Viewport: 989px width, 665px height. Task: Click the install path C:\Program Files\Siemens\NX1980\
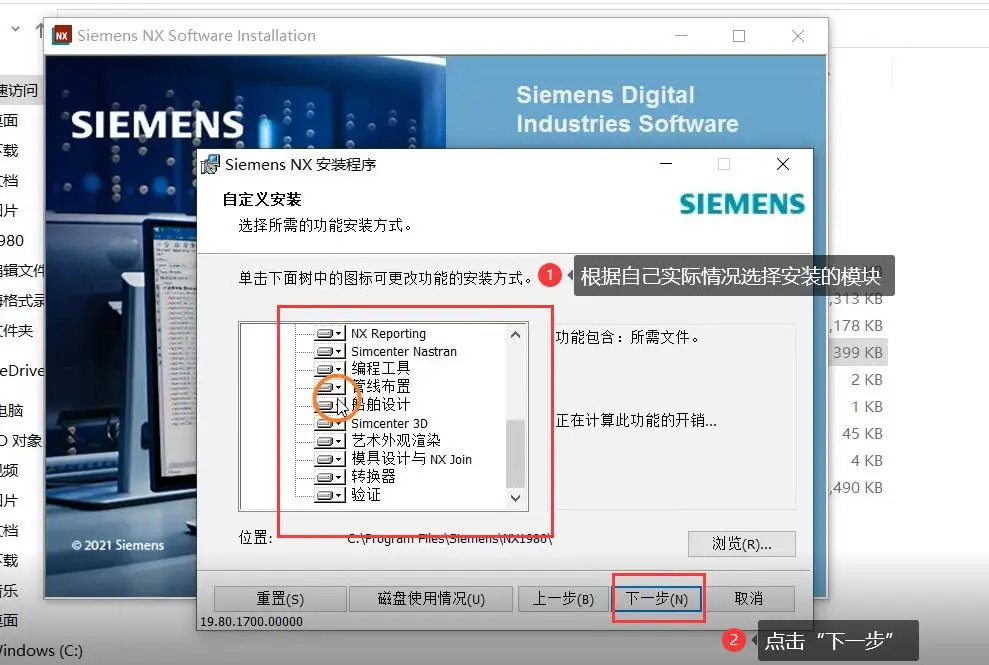point(450,539)
